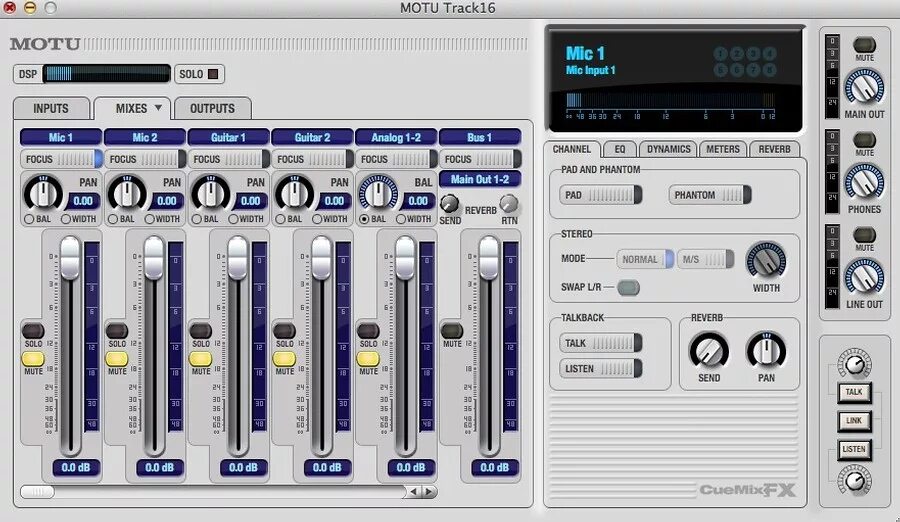Click the Talk button in Talkback section
900x522 pixels.
[600, 343]
